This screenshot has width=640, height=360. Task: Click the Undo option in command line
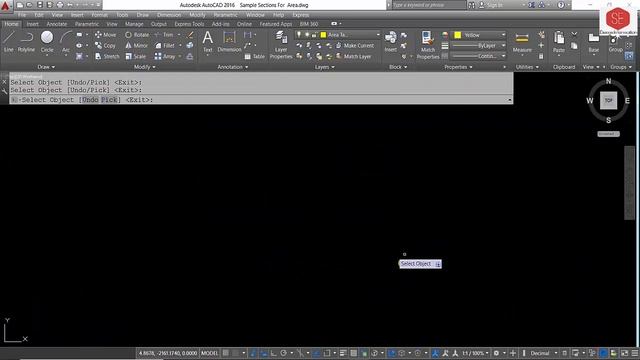click(90, 100)
